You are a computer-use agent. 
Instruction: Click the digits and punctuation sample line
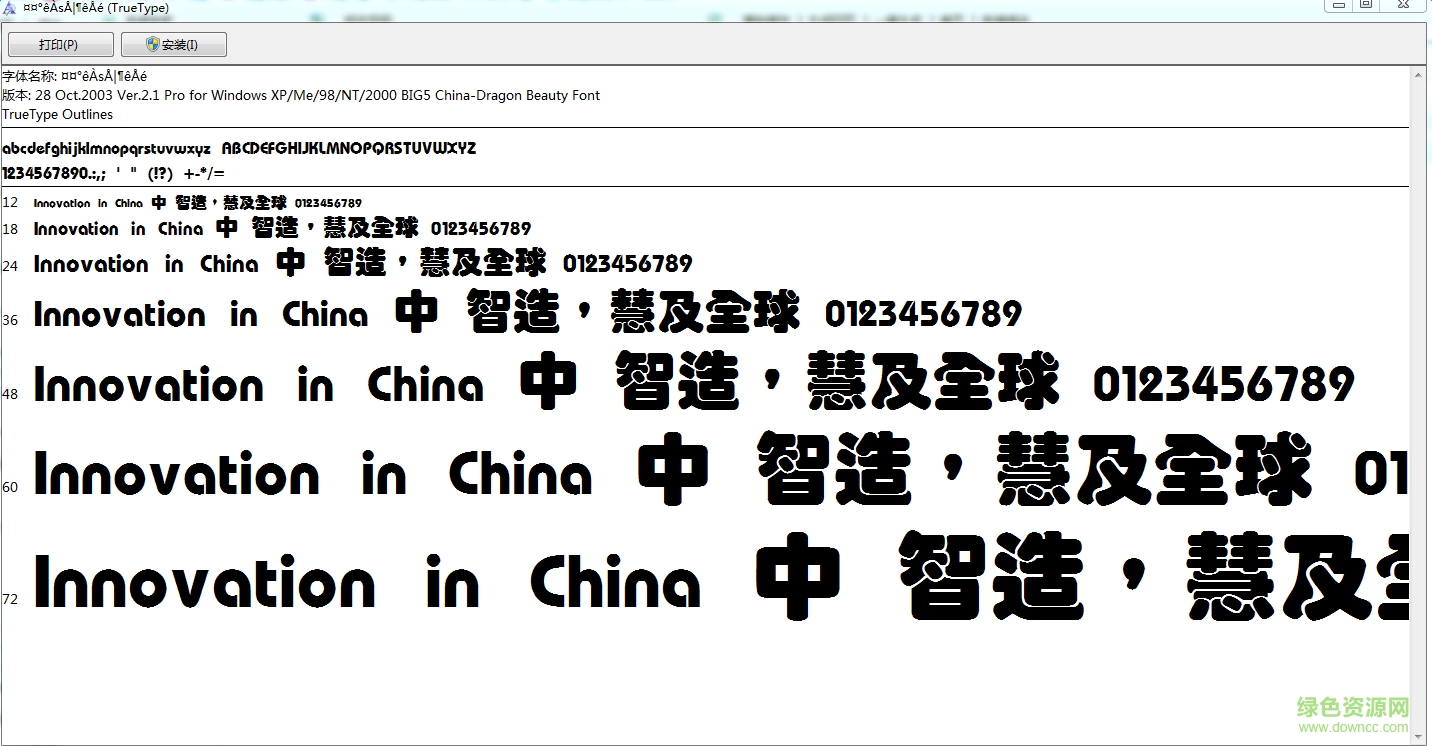(x=113, y=173)
